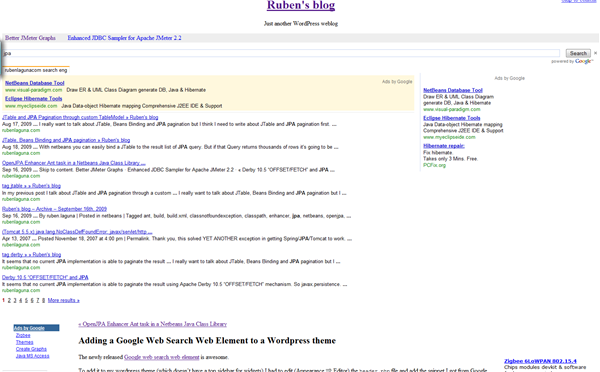Open the Hibernate repair sidebar ad
Screen dimensions: 600x372
coord(444,146)
